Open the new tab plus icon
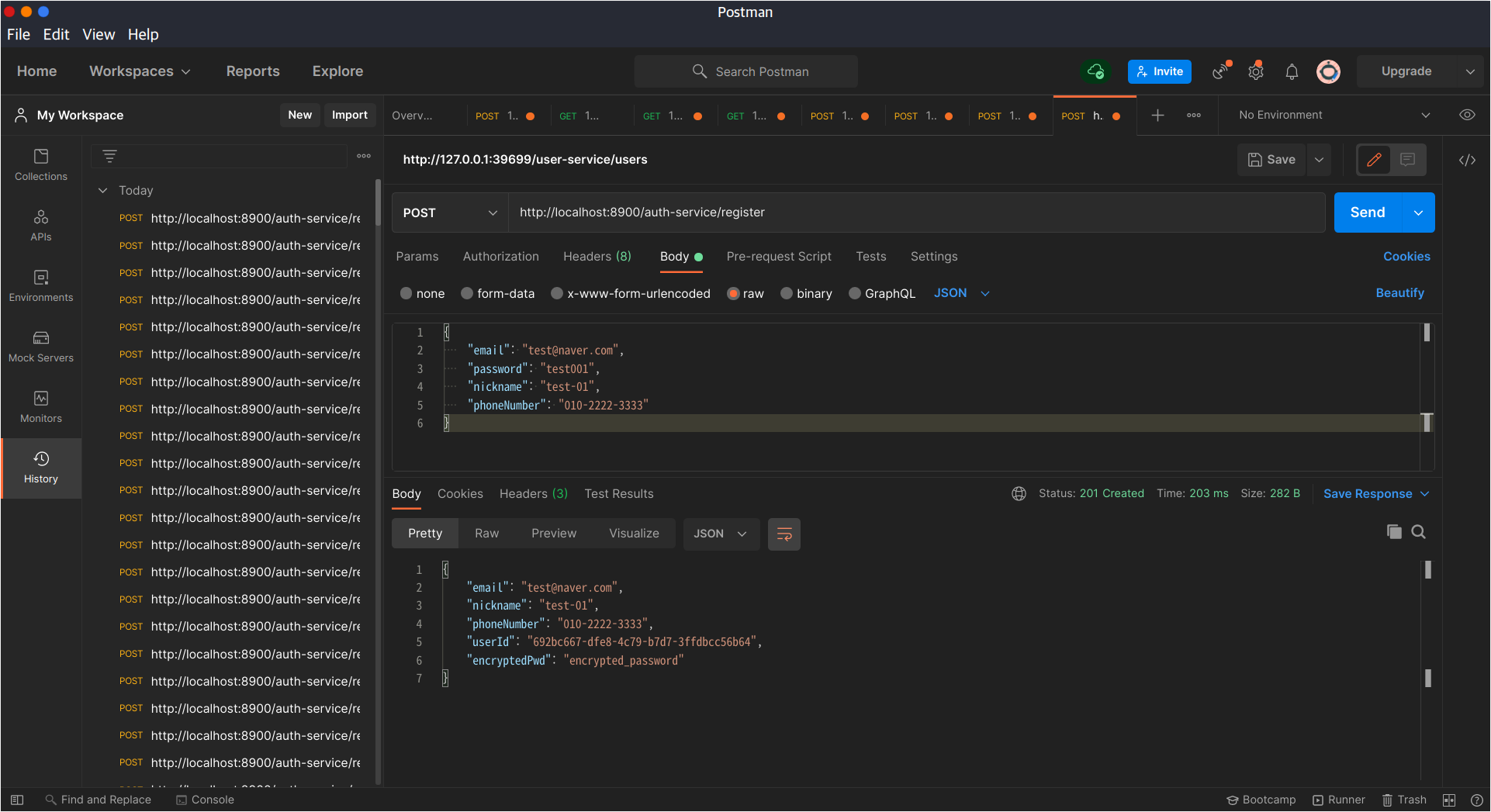 pyautogui.click(x=1157, y=116)
